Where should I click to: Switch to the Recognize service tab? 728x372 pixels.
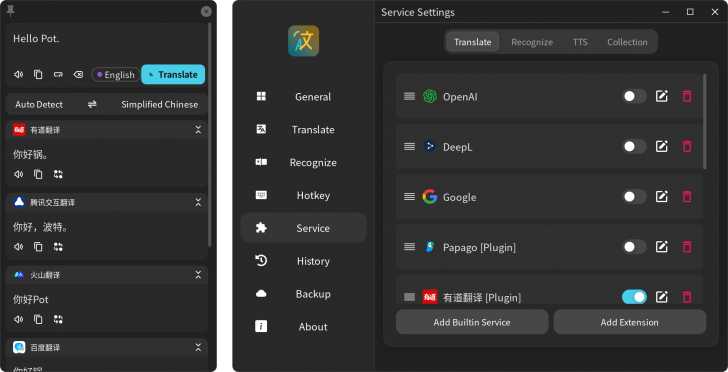(532, 42)
